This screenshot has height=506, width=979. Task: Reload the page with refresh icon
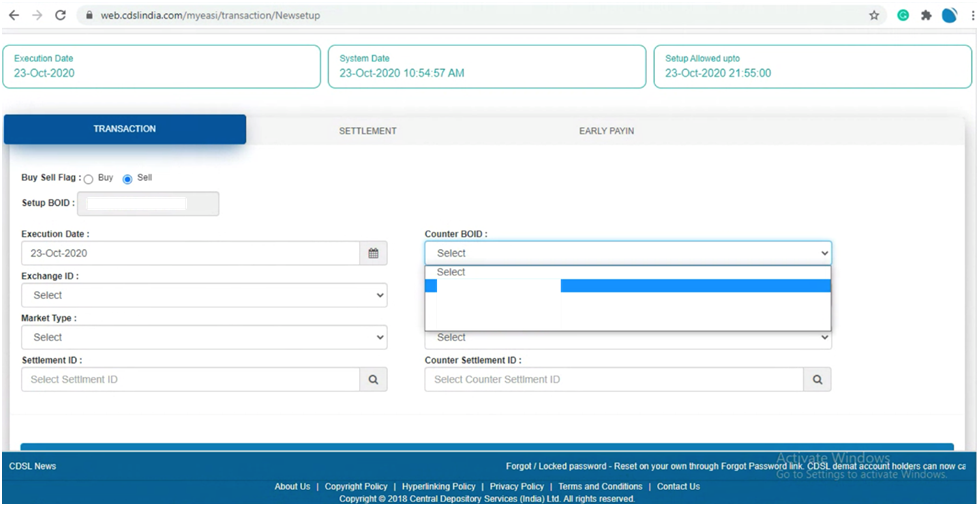(x=61, y=16)
